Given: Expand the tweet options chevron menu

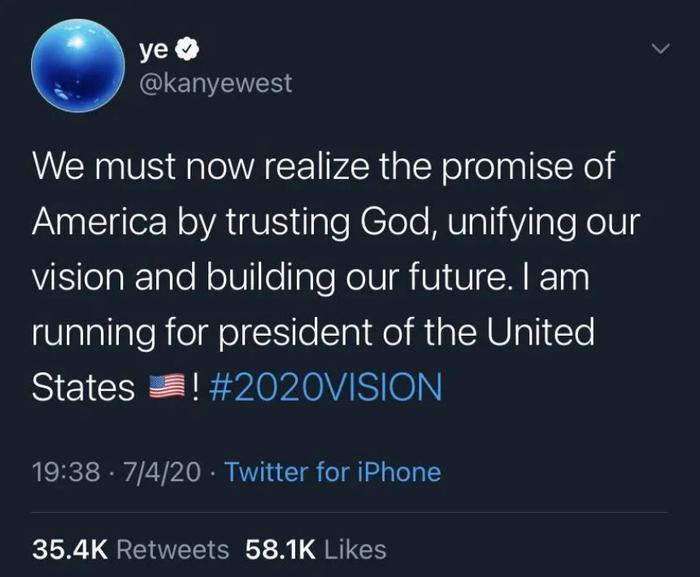Looking at the screenshot, I should point(660,48).
